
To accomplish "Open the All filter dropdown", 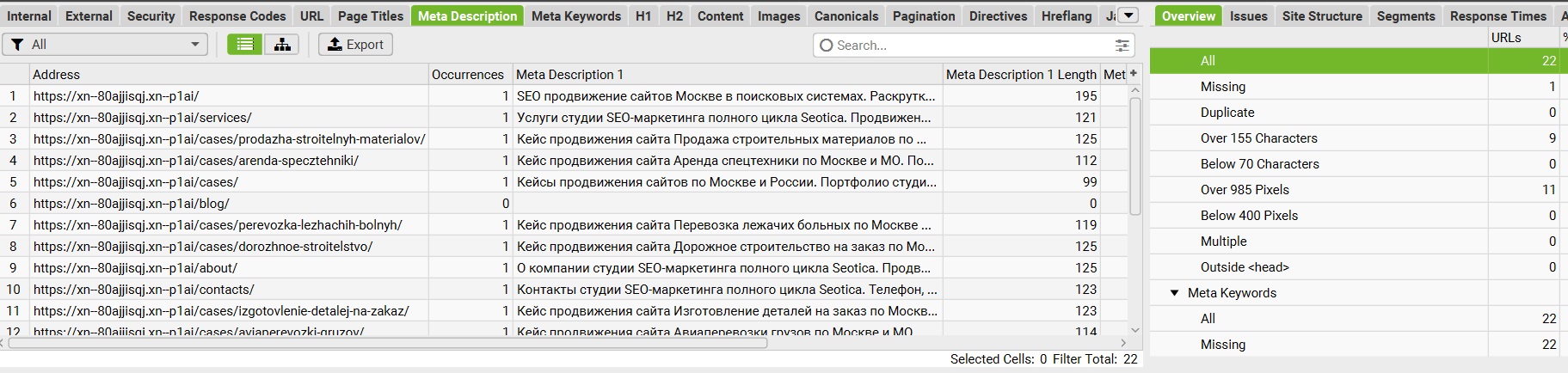I will [105, 45].
